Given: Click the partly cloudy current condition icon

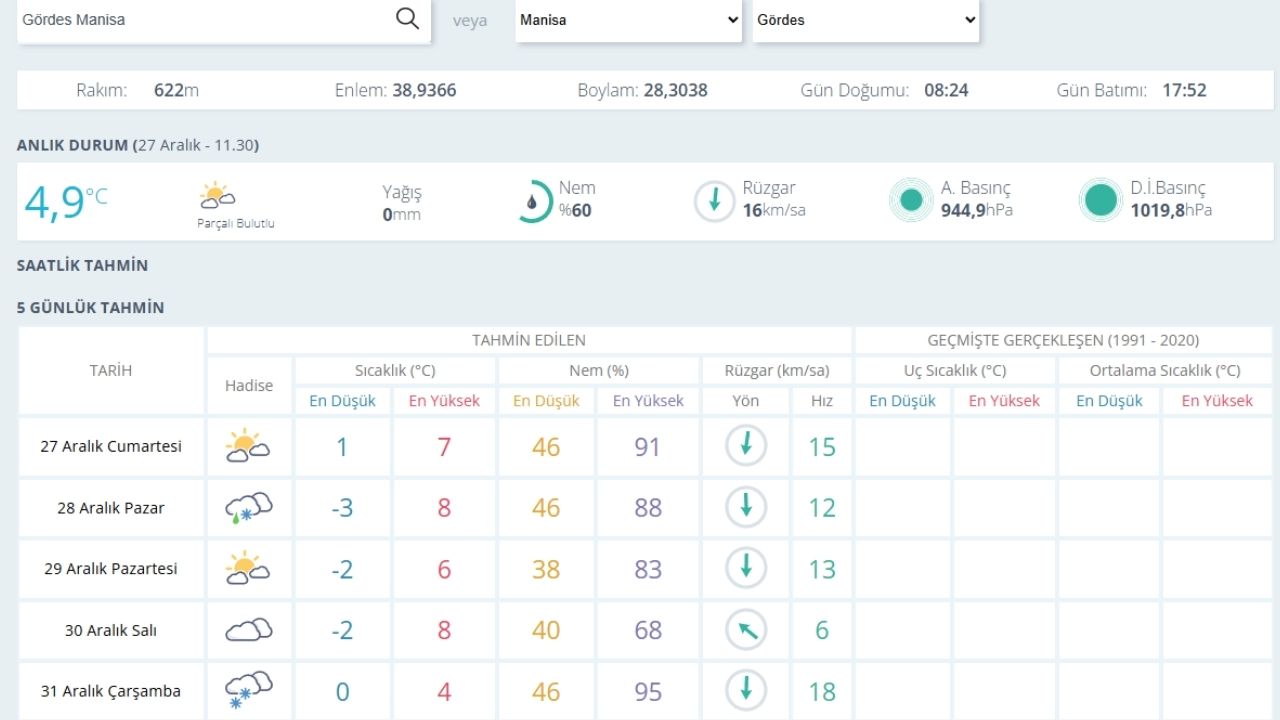Looking at the screenshot, I should [217, 195].
